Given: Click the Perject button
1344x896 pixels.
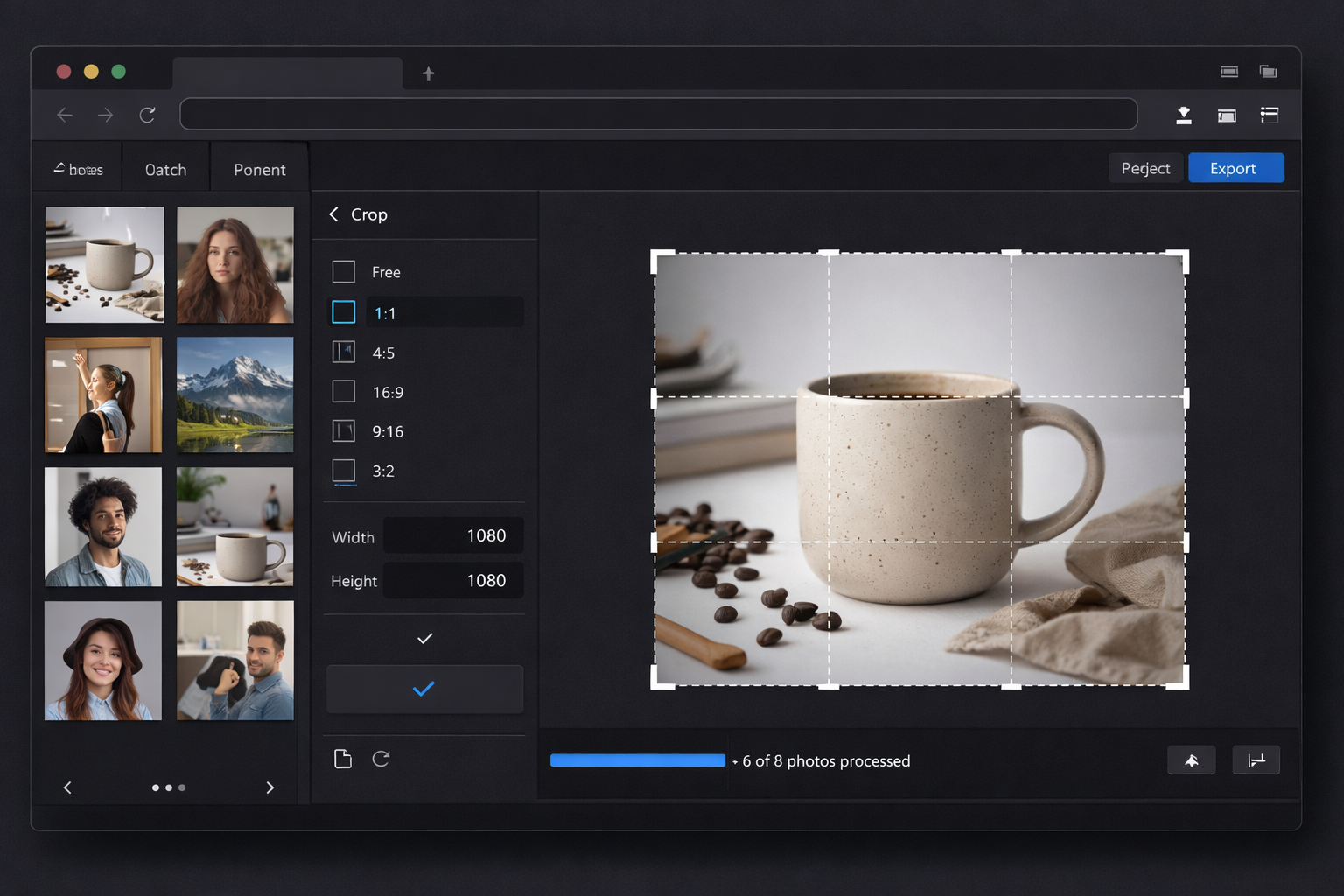Looking at the screenshot, I should (1145, 168).
